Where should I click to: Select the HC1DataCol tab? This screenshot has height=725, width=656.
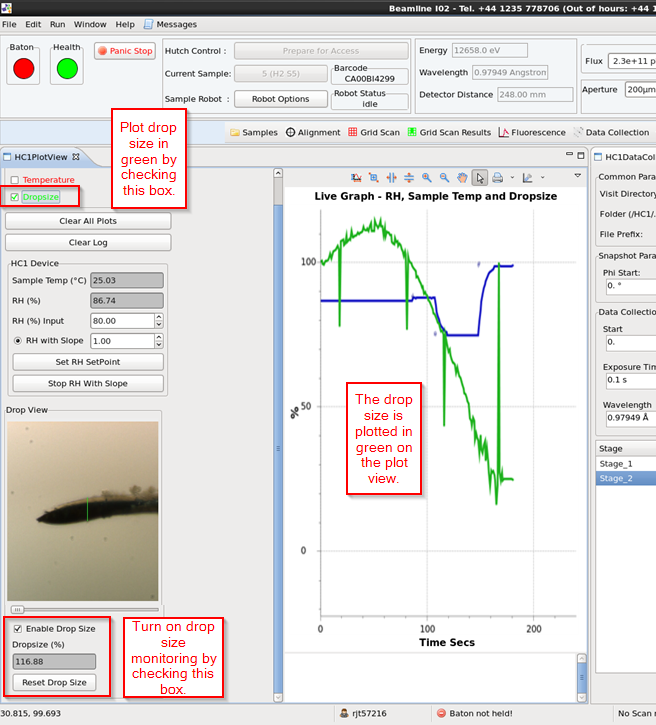pyautogui.click(x=625, y=157)
